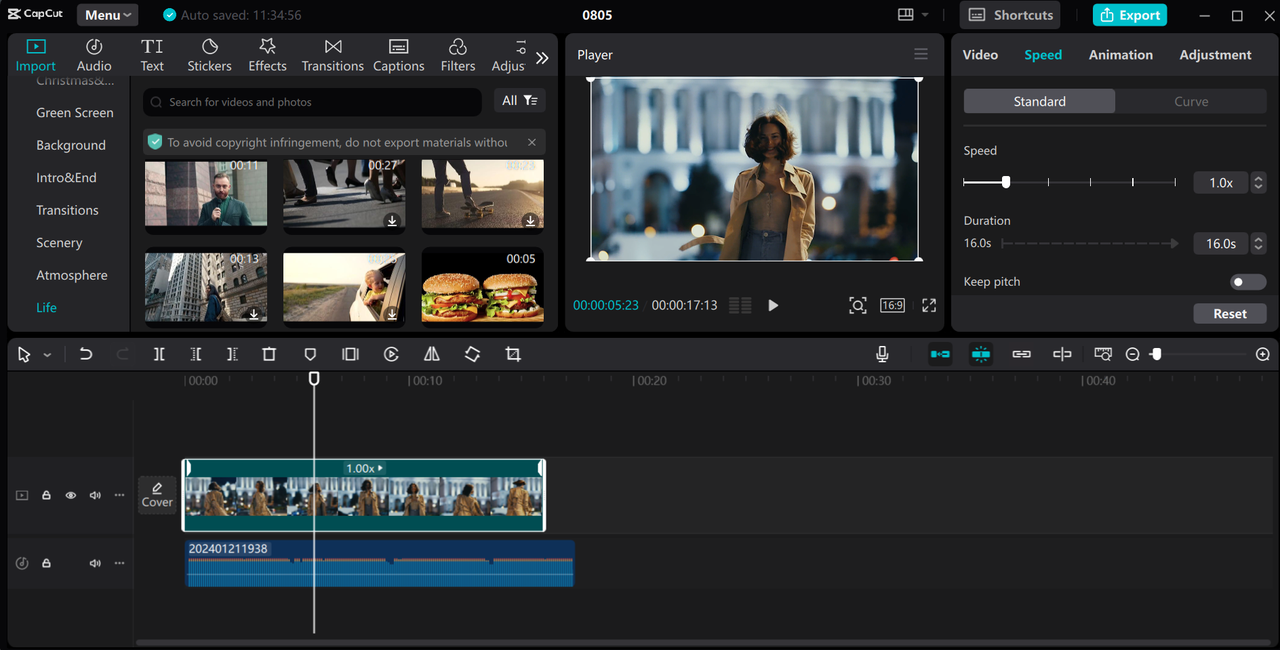The height and width of the screenshot is (650, 1280).
Task: Mute the video track audio
Action: tap(95, 495)
